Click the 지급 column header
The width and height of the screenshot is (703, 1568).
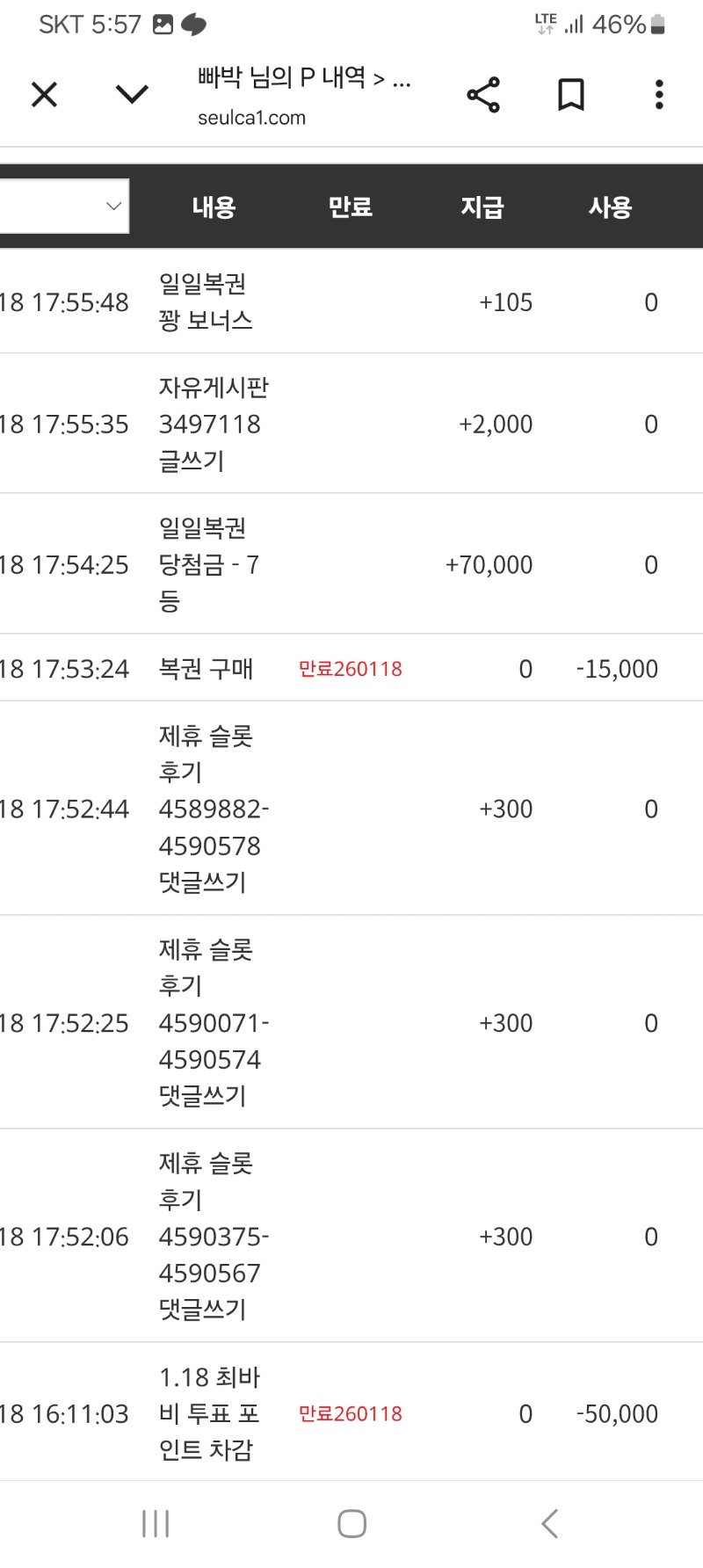[x=482, y=207]
